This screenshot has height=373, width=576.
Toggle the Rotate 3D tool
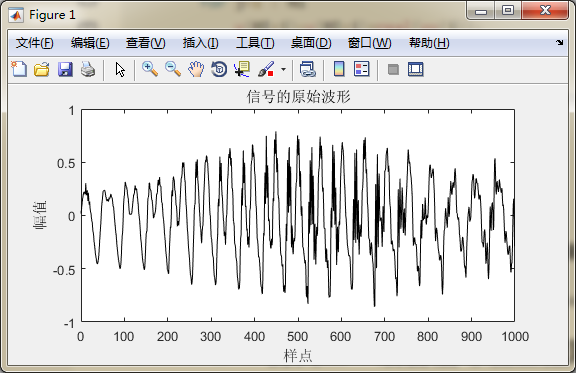(219, 69)
